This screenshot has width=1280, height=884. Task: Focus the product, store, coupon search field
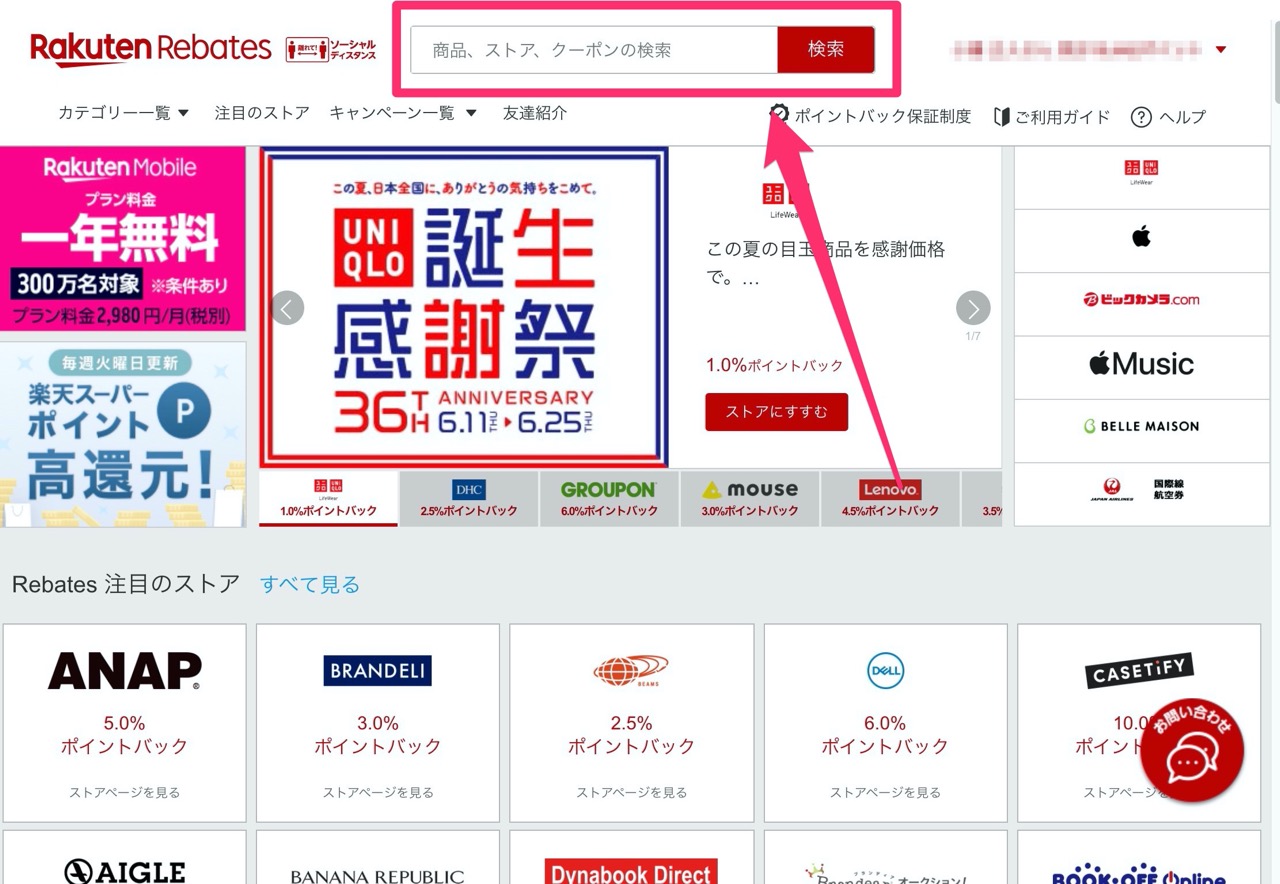[594, 50]
